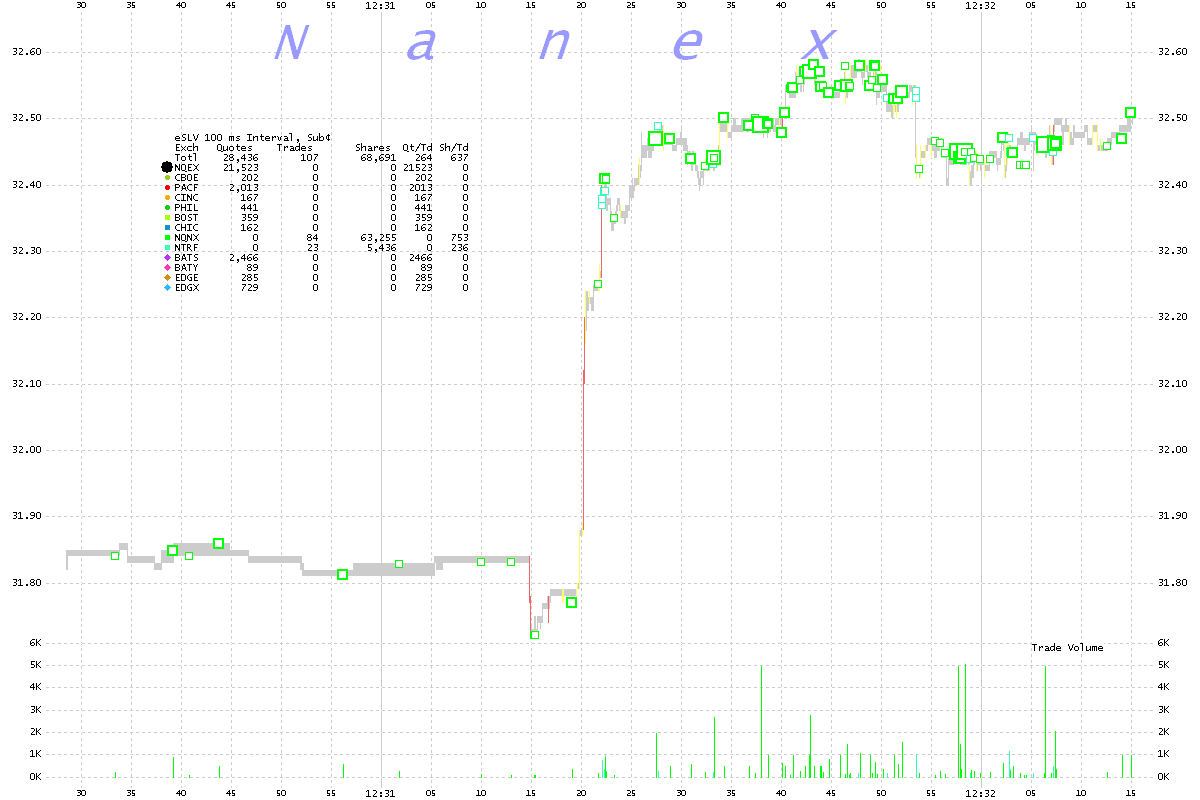
Task: Select the pink BATY legend diamond
Action: tap(168, 268)
